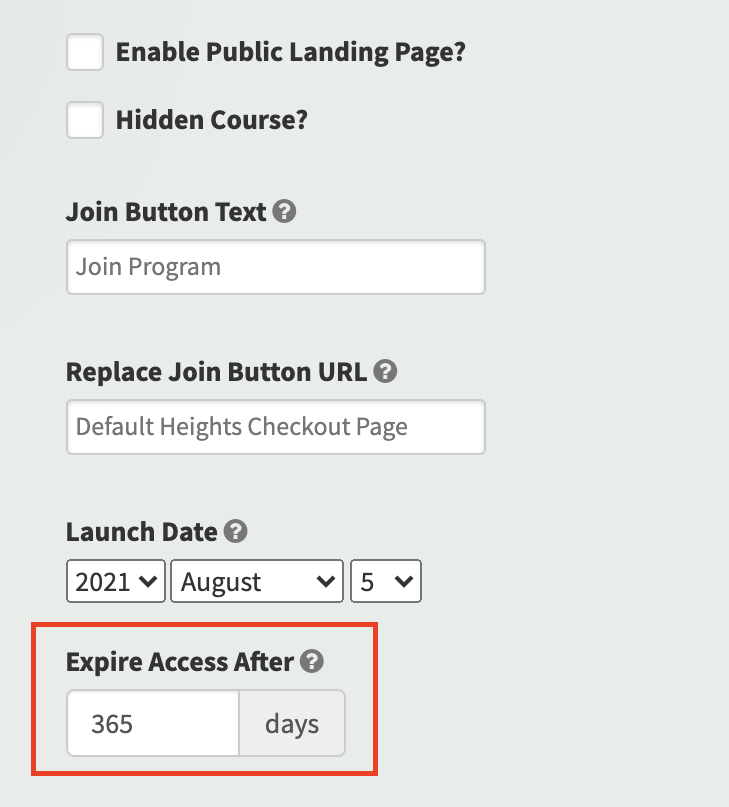The height and width of the screenshot is (807, 729).
Task: Tick the Hidden Course checkbox
Action: [85, 120]
